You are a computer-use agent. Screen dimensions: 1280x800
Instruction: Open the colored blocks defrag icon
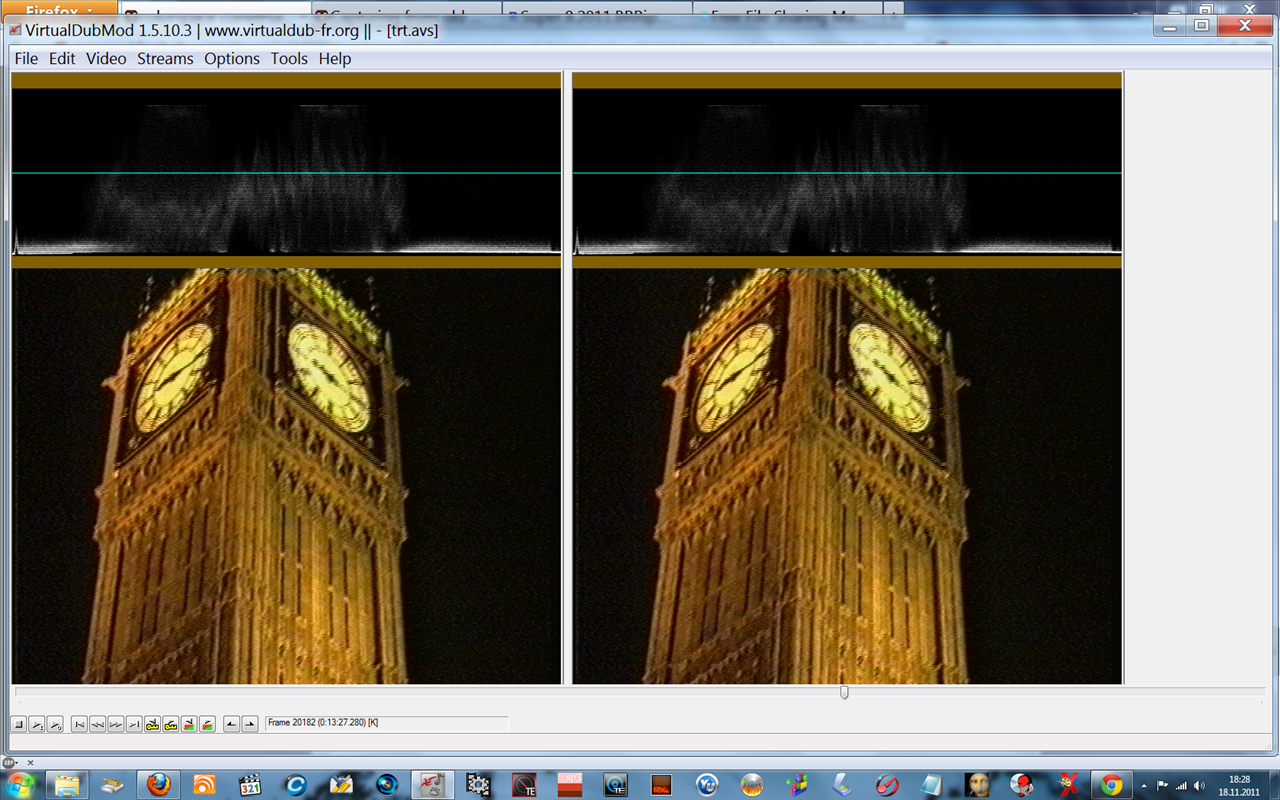point(797,785)
